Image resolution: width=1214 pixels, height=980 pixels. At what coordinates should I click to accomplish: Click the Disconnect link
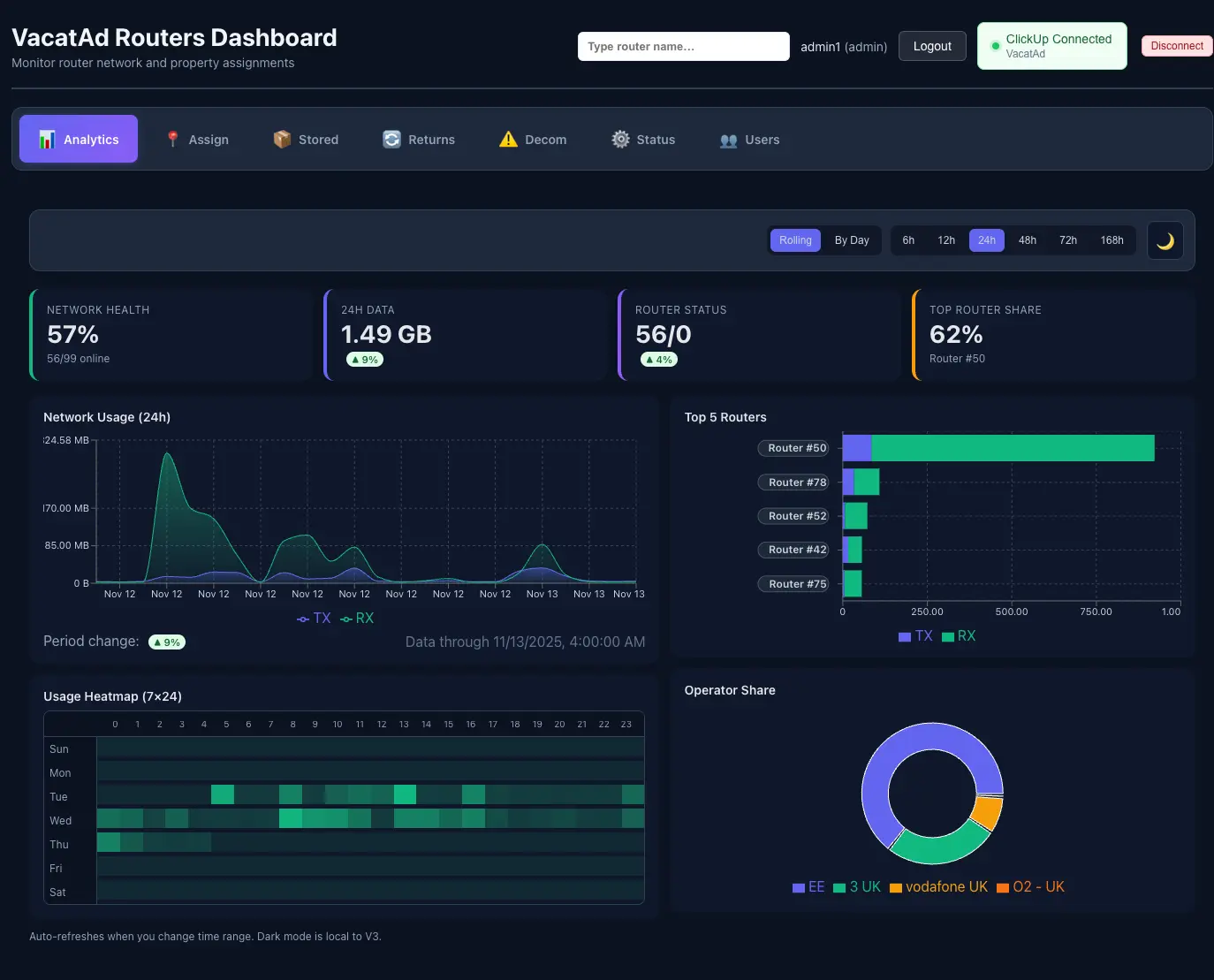coord(1176,45)
